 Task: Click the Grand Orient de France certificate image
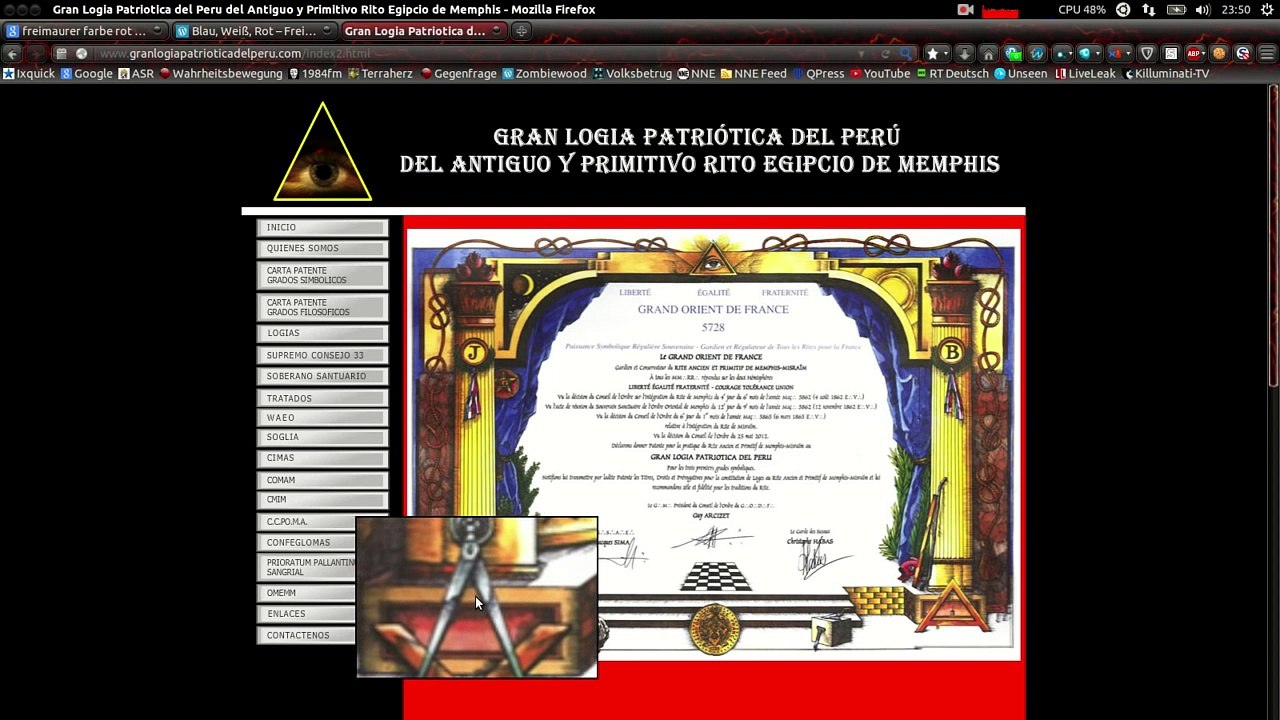coord(714,445)
